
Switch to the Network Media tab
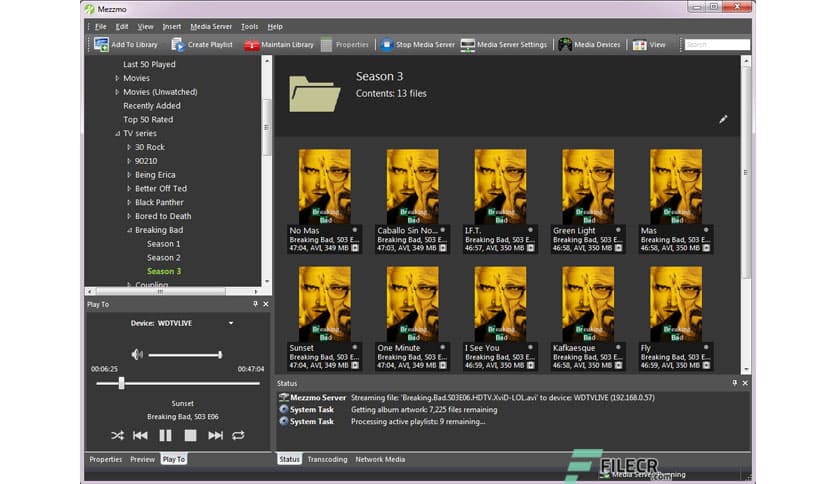[x=380, y=459]
